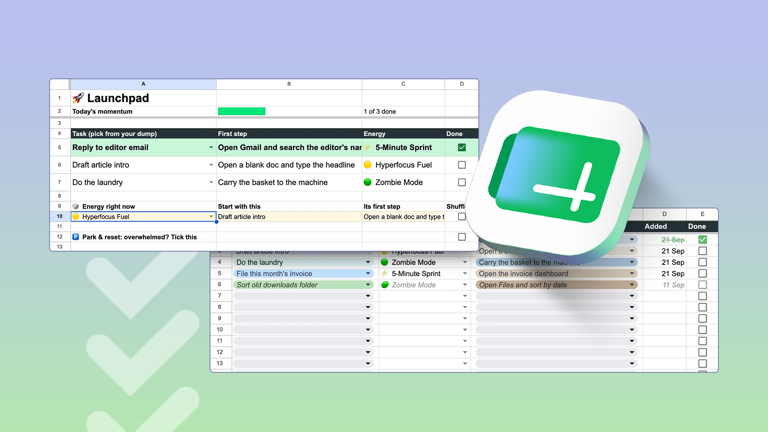Tick Done checkbox in empty row 7 of back sheet

point(702,296)
